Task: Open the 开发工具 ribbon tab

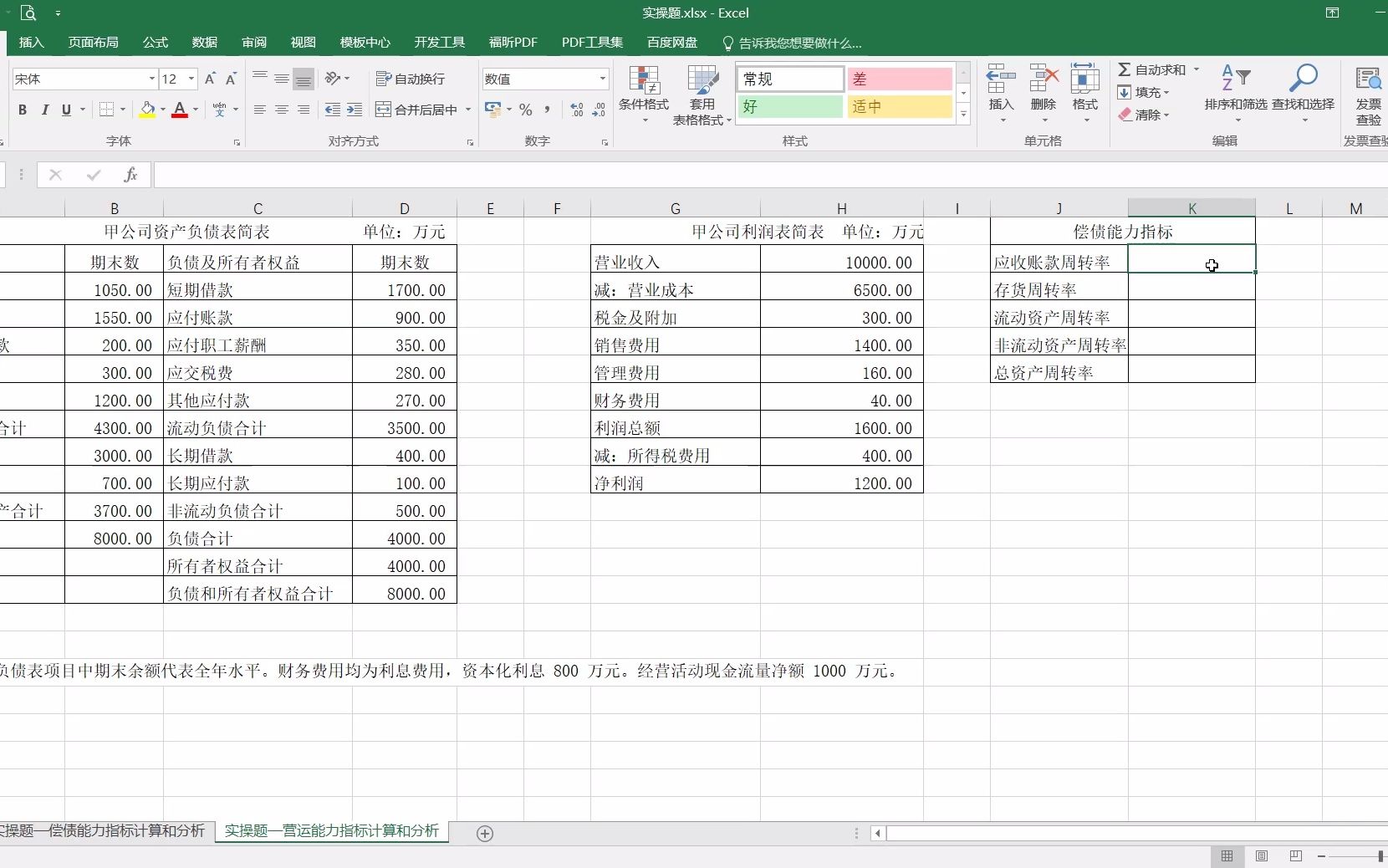Action: click(x=440, y=43)
